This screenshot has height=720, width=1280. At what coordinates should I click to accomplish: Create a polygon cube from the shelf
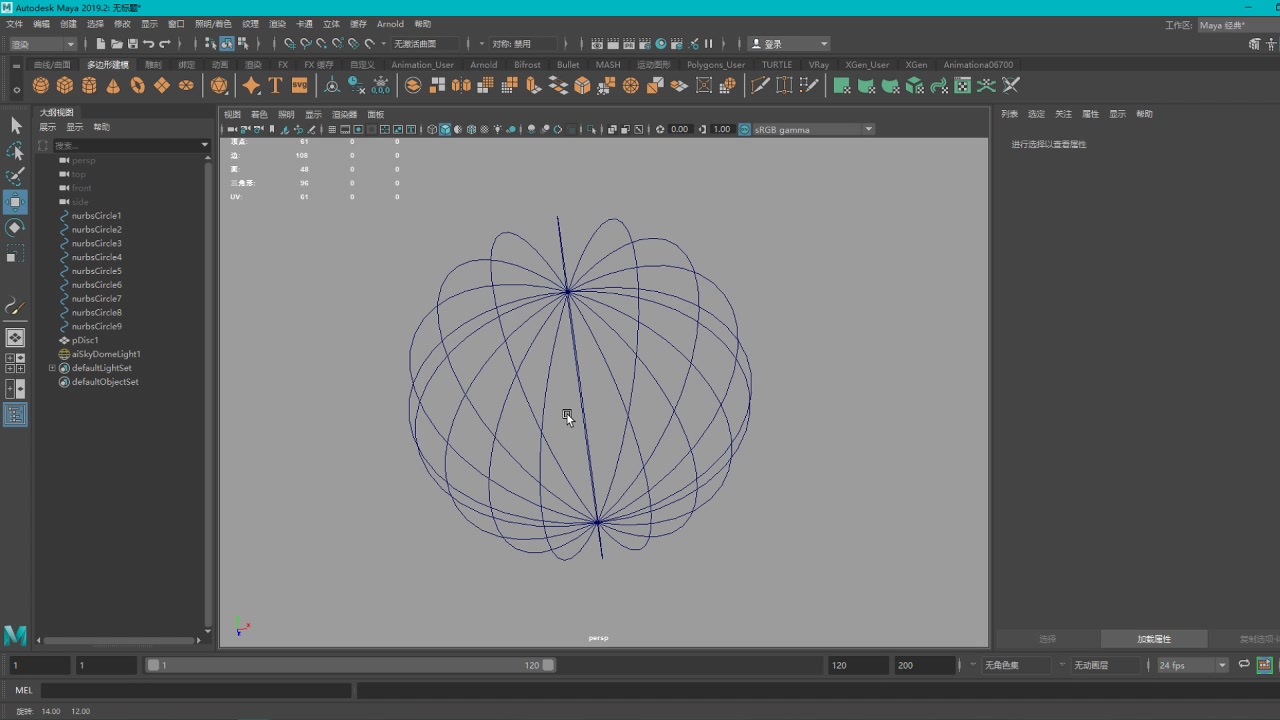[65, 86]
